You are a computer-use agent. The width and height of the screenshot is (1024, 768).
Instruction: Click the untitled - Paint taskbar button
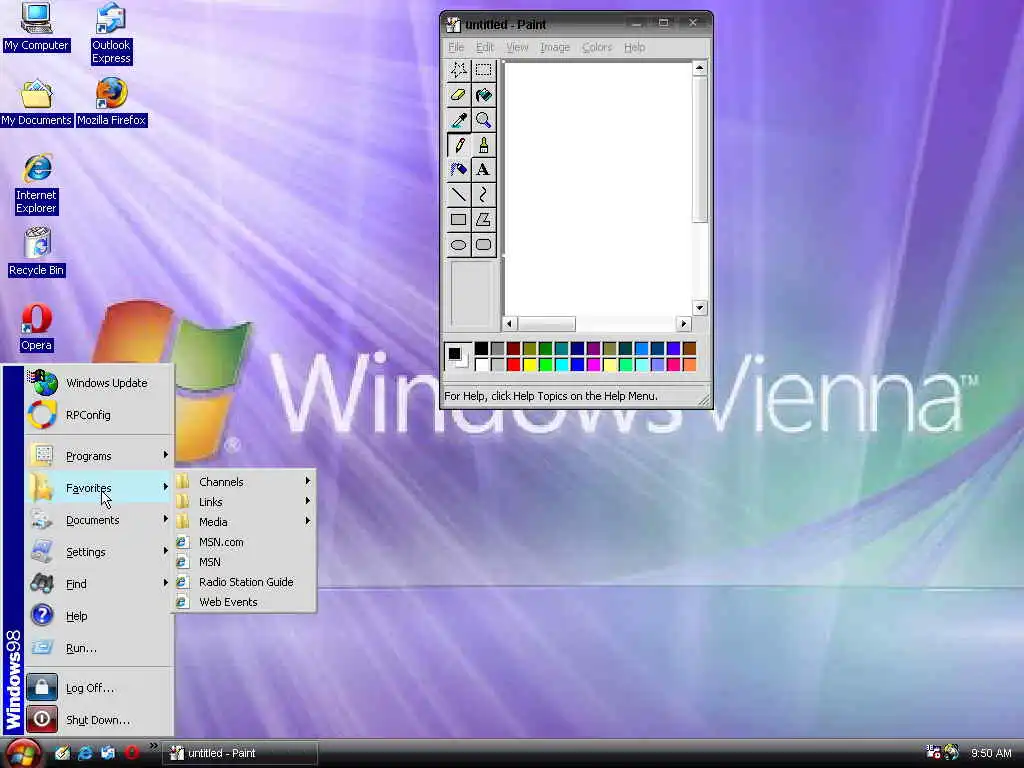(x=240, y=753)
